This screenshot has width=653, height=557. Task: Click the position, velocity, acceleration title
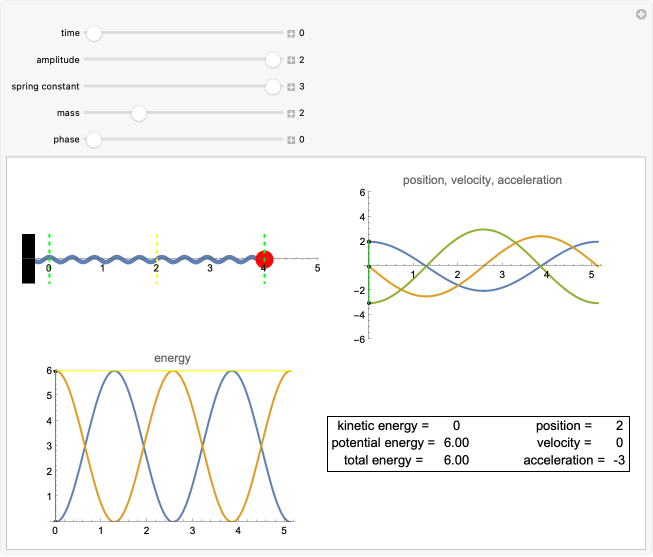coord(482,180)
